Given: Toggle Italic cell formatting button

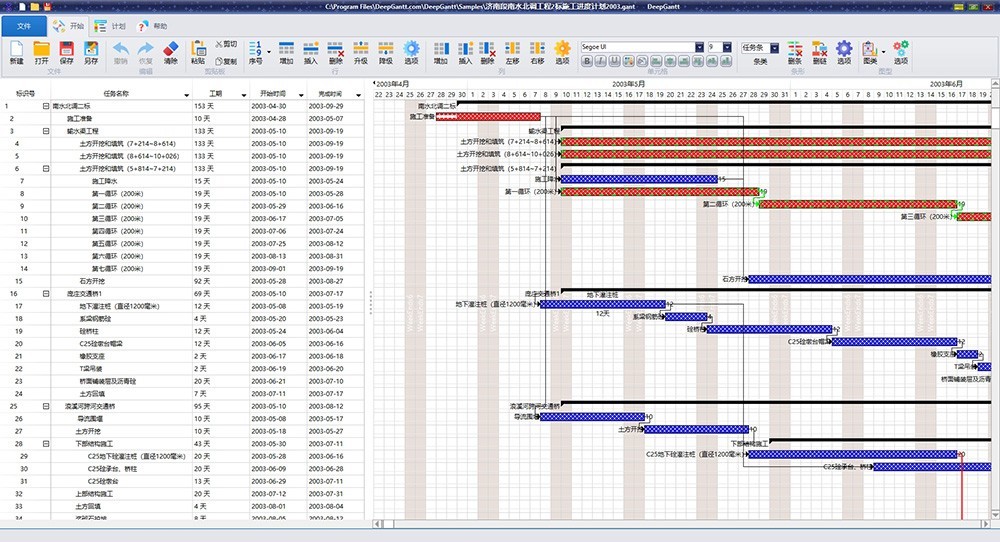Looking at the screenshot, I should 601,61.
